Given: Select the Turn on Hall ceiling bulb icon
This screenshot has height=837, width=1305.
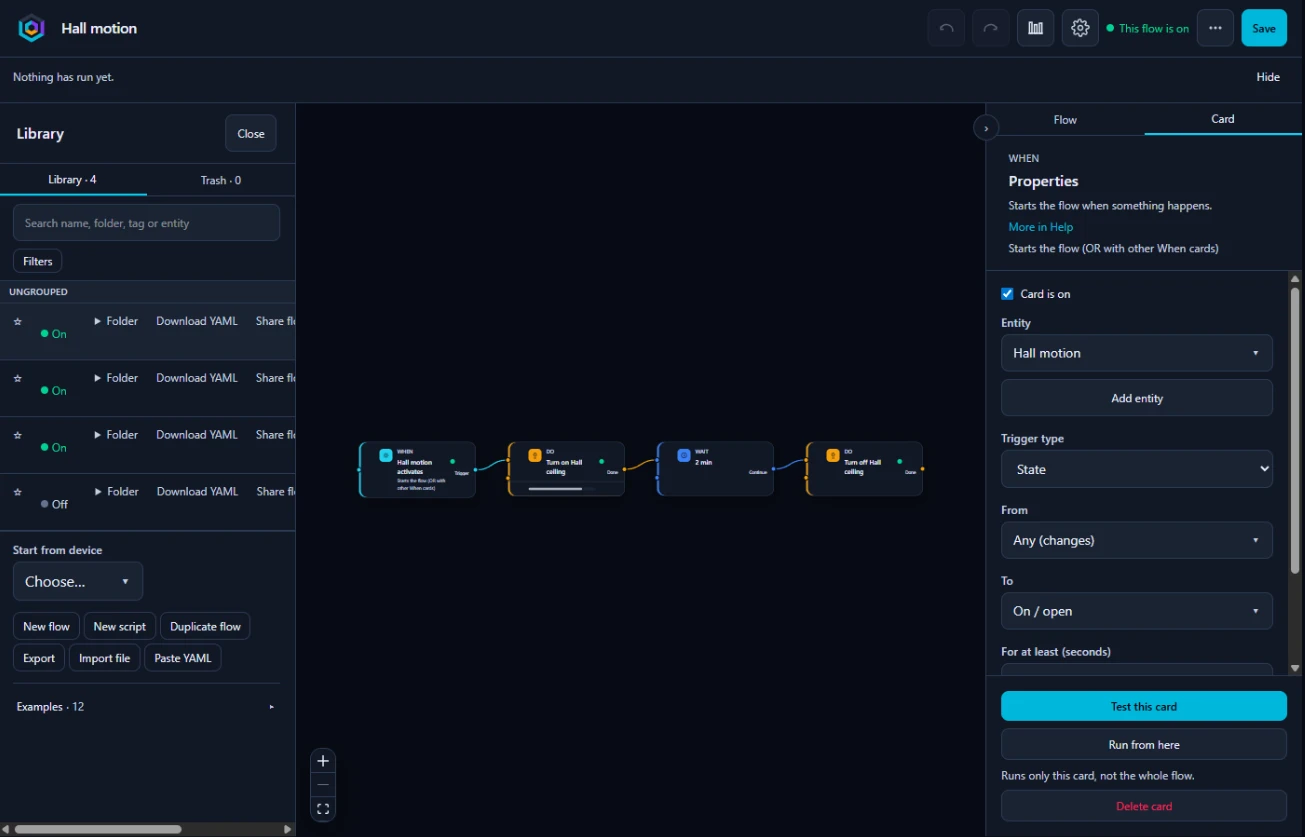Looking at the screenshot, I should click(x=535, y=455).
